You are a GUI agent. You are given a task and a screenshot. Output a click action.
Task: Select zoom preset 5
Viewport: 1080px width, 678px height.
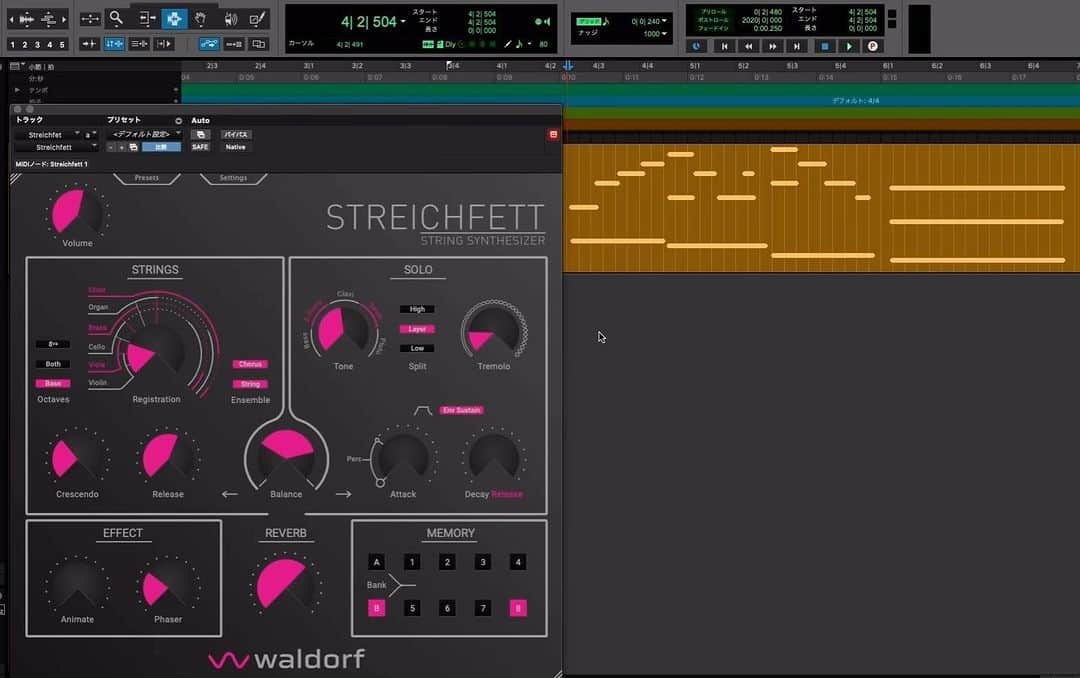62,45
